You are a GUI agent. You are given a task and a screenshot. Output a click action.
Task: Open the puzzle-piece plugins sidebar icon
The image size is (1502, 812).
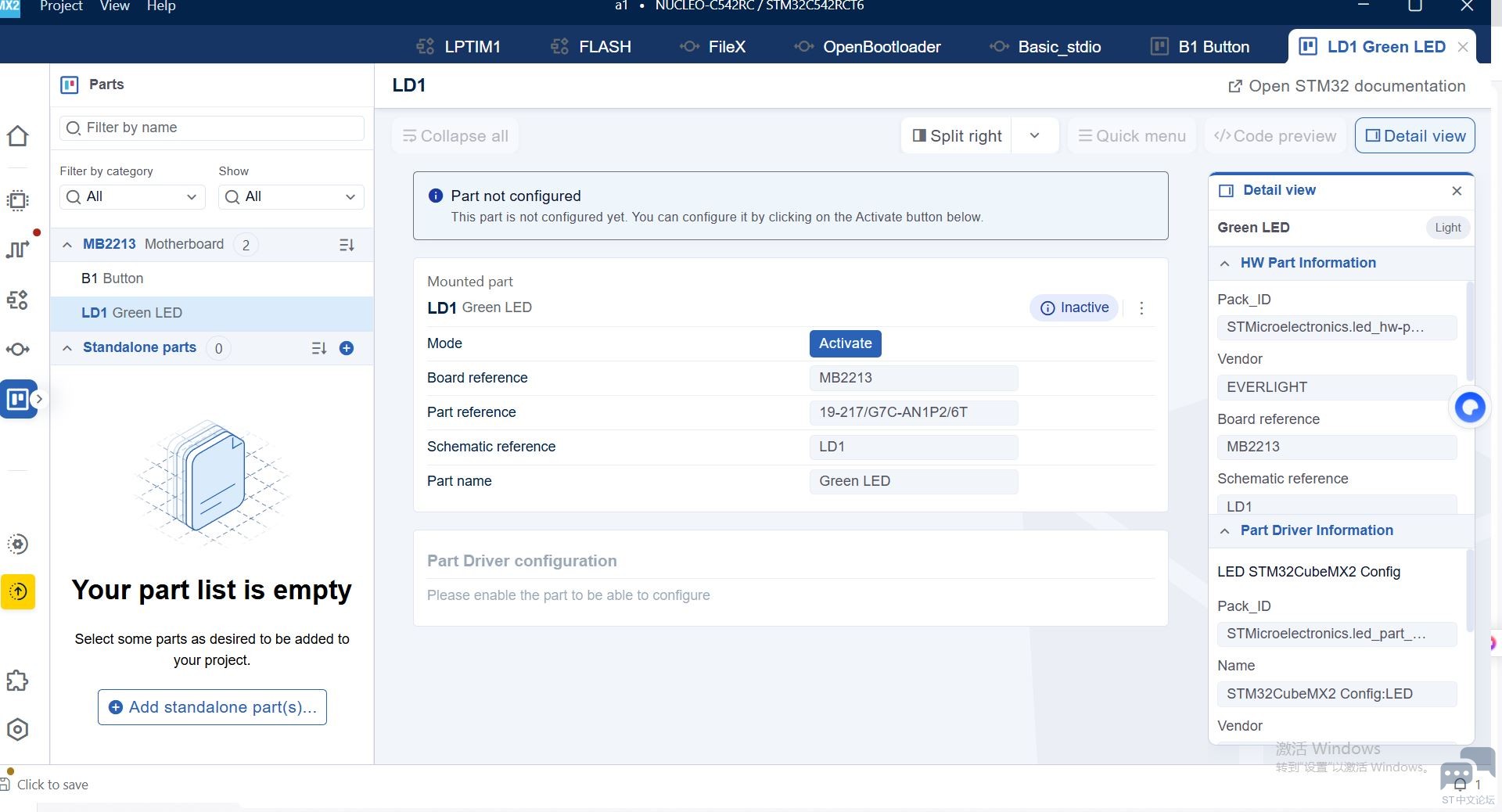click(x=17, y=681)
